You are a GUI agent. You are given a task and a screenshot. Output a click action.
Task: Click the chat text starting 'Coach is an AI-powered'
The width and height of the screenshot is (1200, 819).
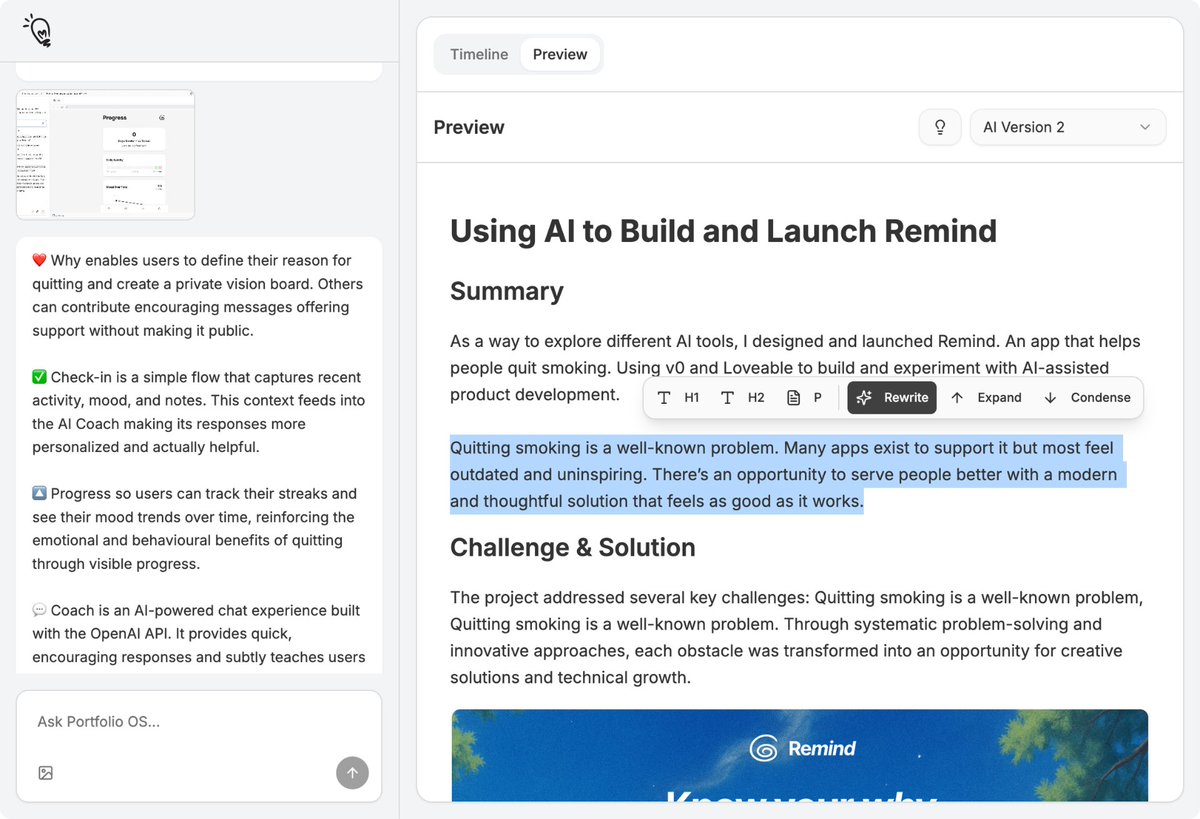198,634
